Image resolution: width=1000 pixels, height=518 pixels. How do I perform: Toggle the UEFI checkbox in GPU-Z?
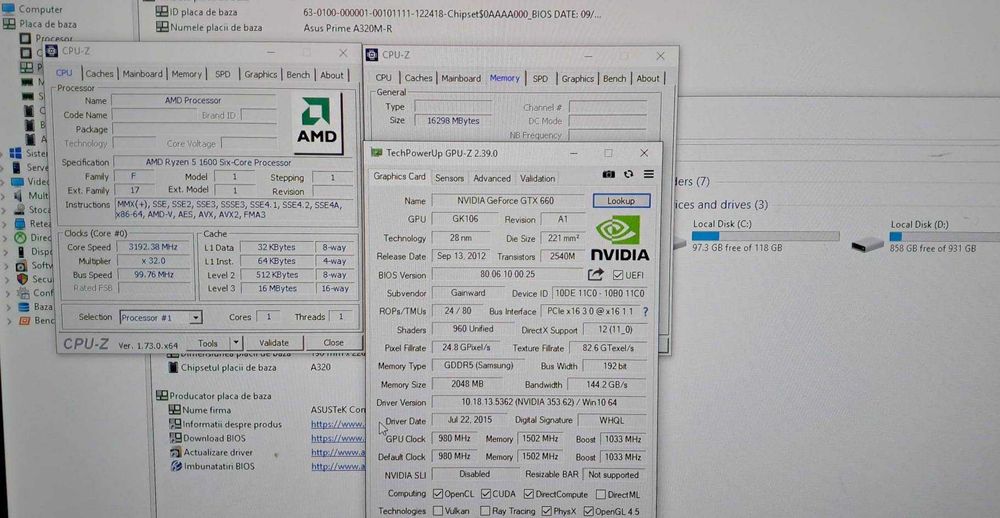click(617, 275)
